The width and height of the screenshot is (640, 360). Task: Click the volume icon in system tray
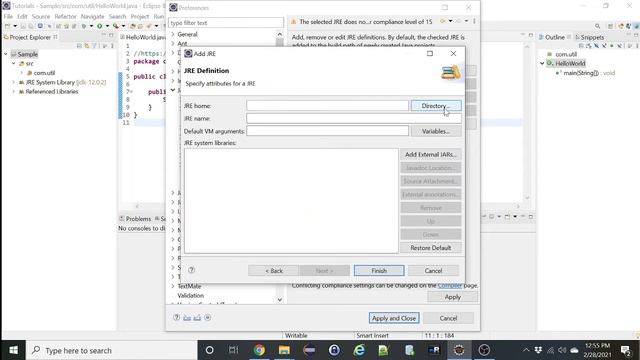(x=562, y=350)
